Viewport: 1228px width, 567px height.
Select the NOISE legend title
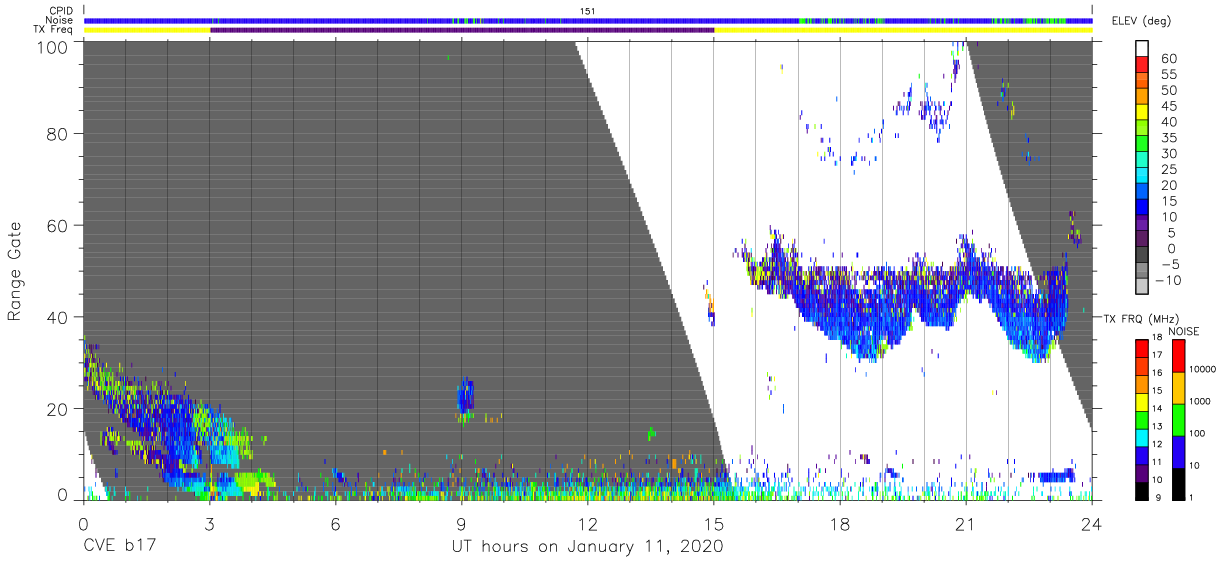click(1184, 331)
